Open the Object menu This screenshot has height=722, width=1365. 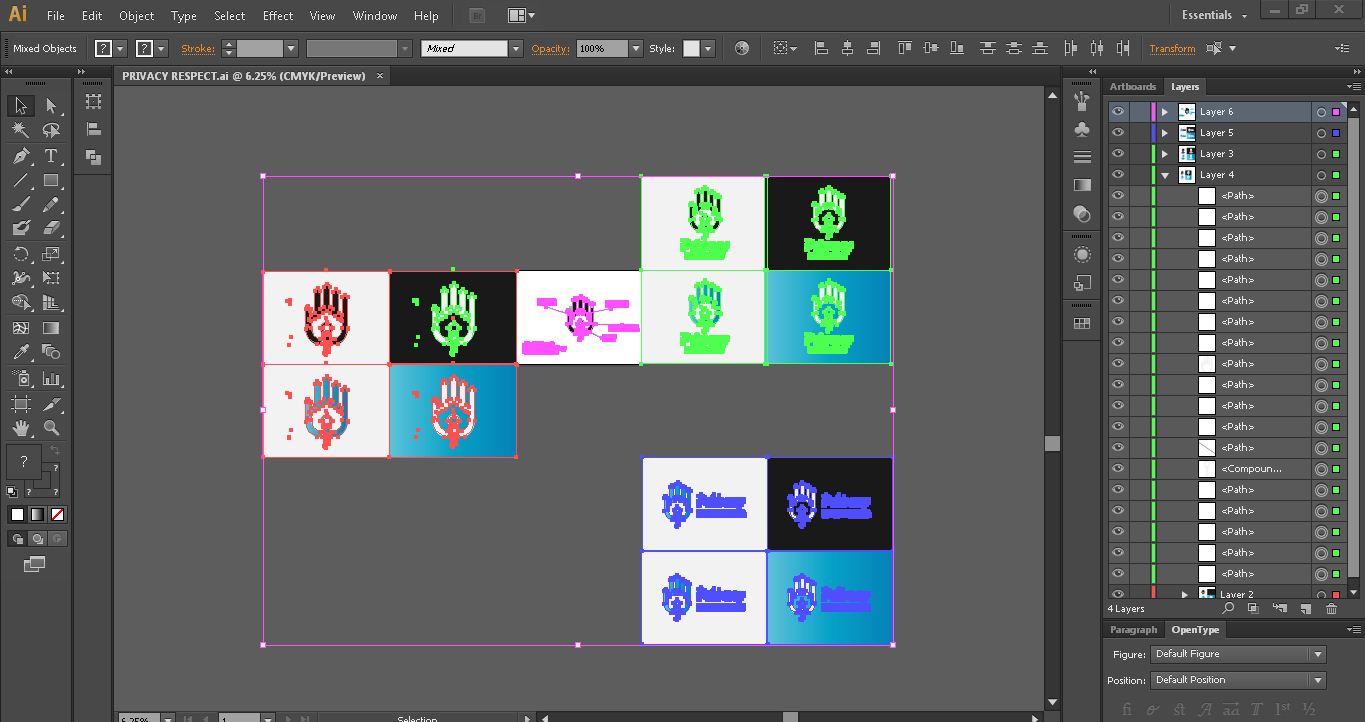[136, 16]
